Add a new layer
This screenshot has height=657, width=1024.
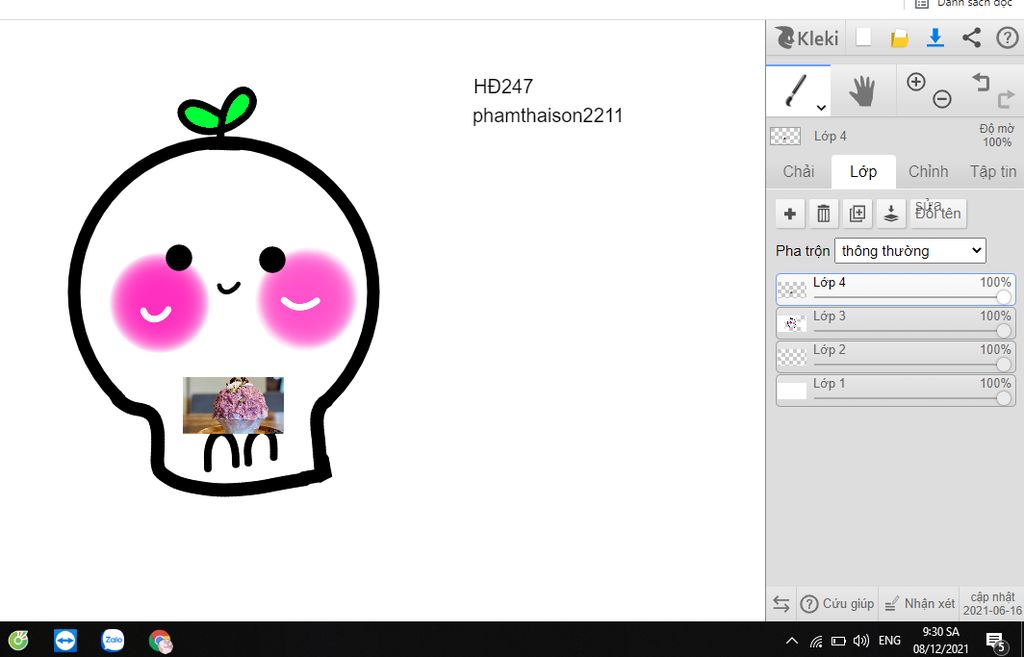click(x=790, y=214)
